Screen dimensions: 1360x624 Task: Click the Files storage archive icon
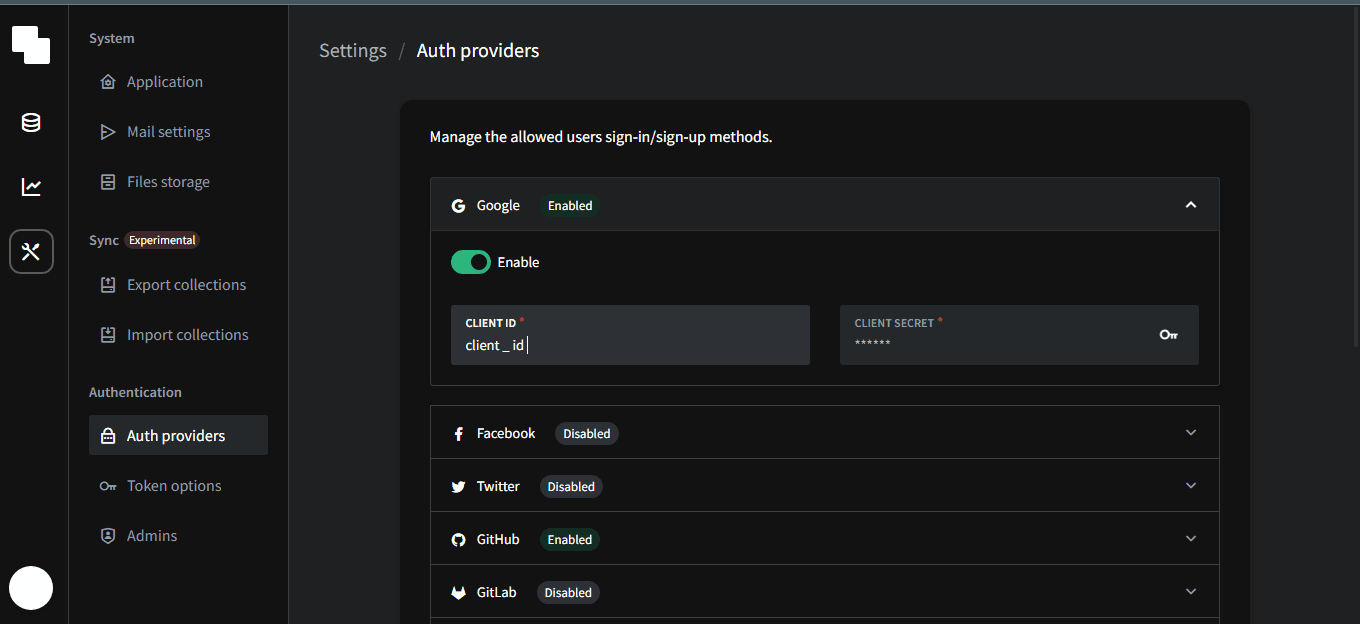108,182
